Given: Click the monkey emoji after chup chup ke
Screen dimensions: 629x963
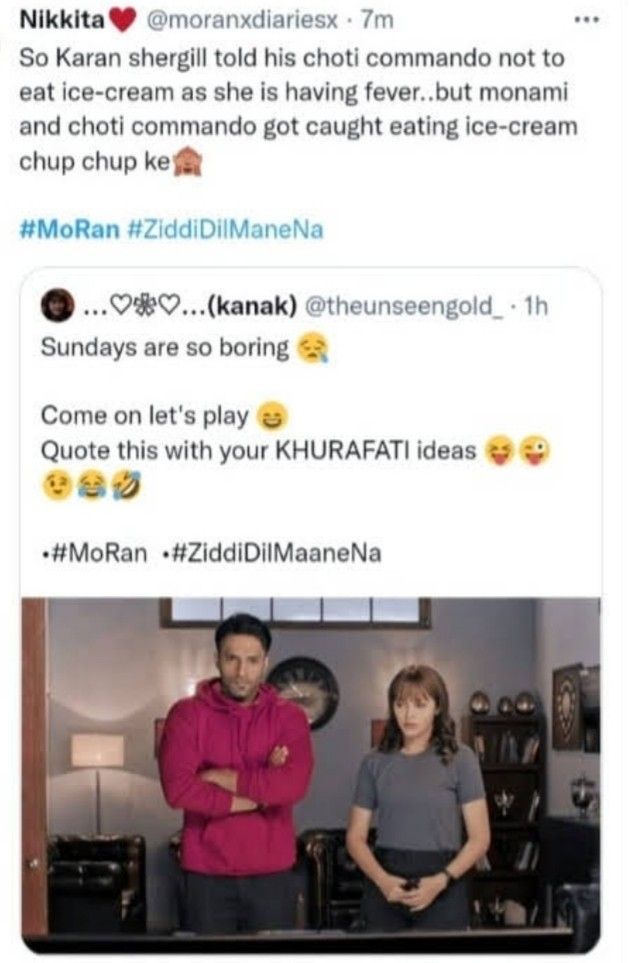Looking at the screenshot, I should (188, 164).
